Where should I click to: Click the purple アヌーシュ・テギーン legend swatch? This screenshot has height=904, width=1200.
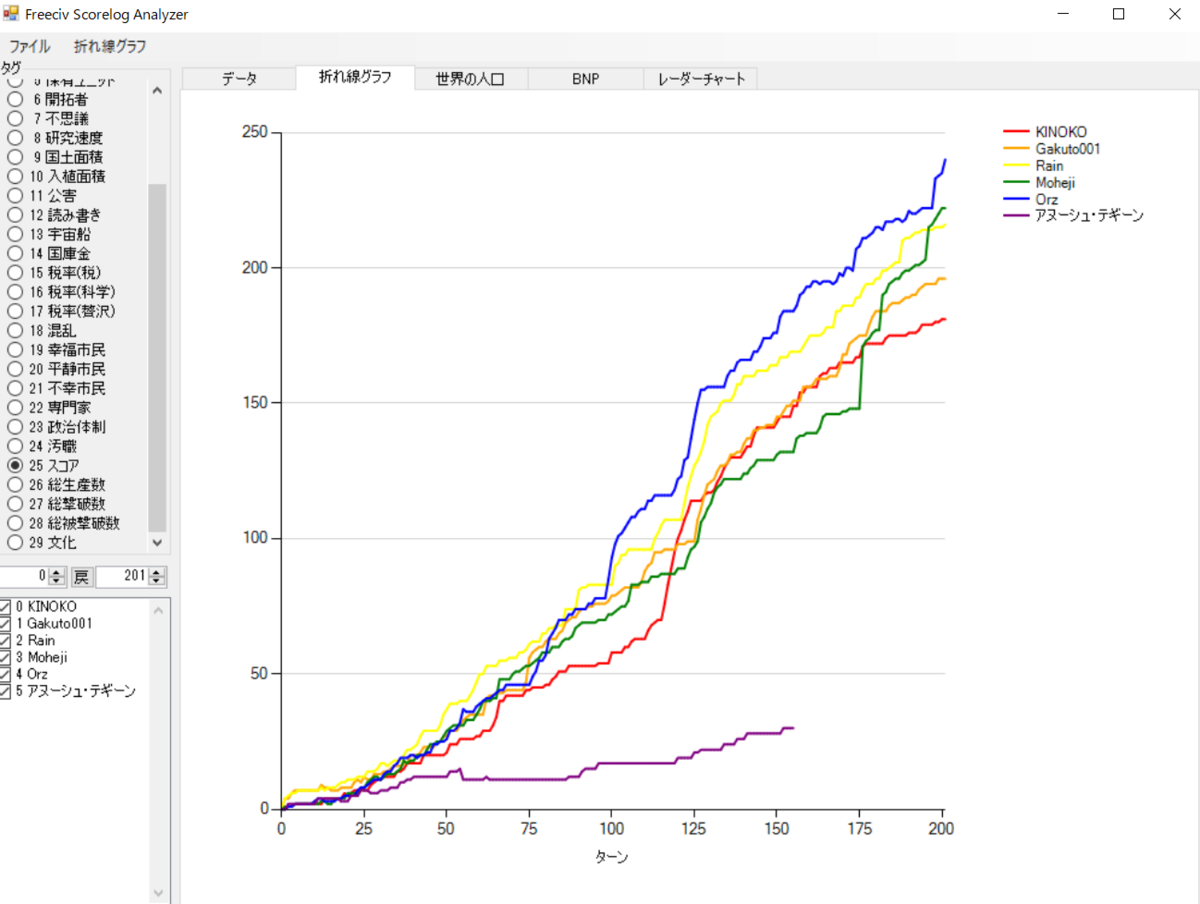tap(1016, 216)
